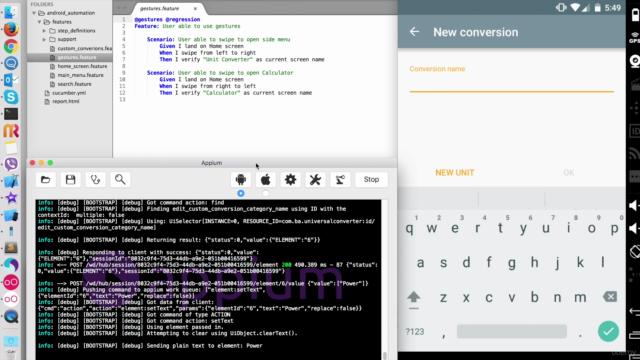The width and height of the screenshot is (640, 360).
Task: Tap the comma key on keyboard
Action: (444, 336)
